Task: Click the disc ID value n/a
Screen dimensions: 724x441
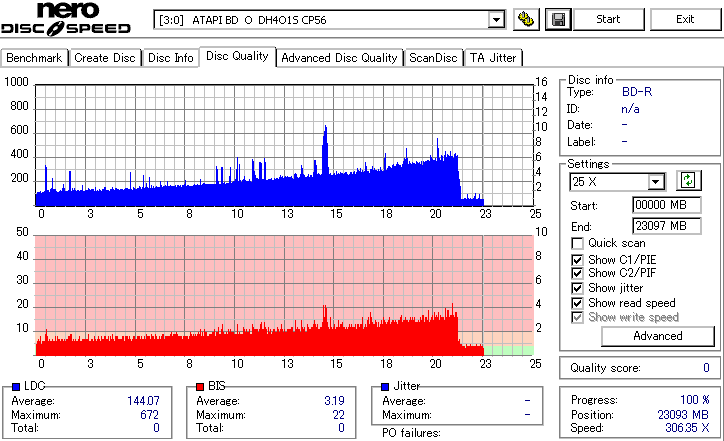Action: pos(630,109)
